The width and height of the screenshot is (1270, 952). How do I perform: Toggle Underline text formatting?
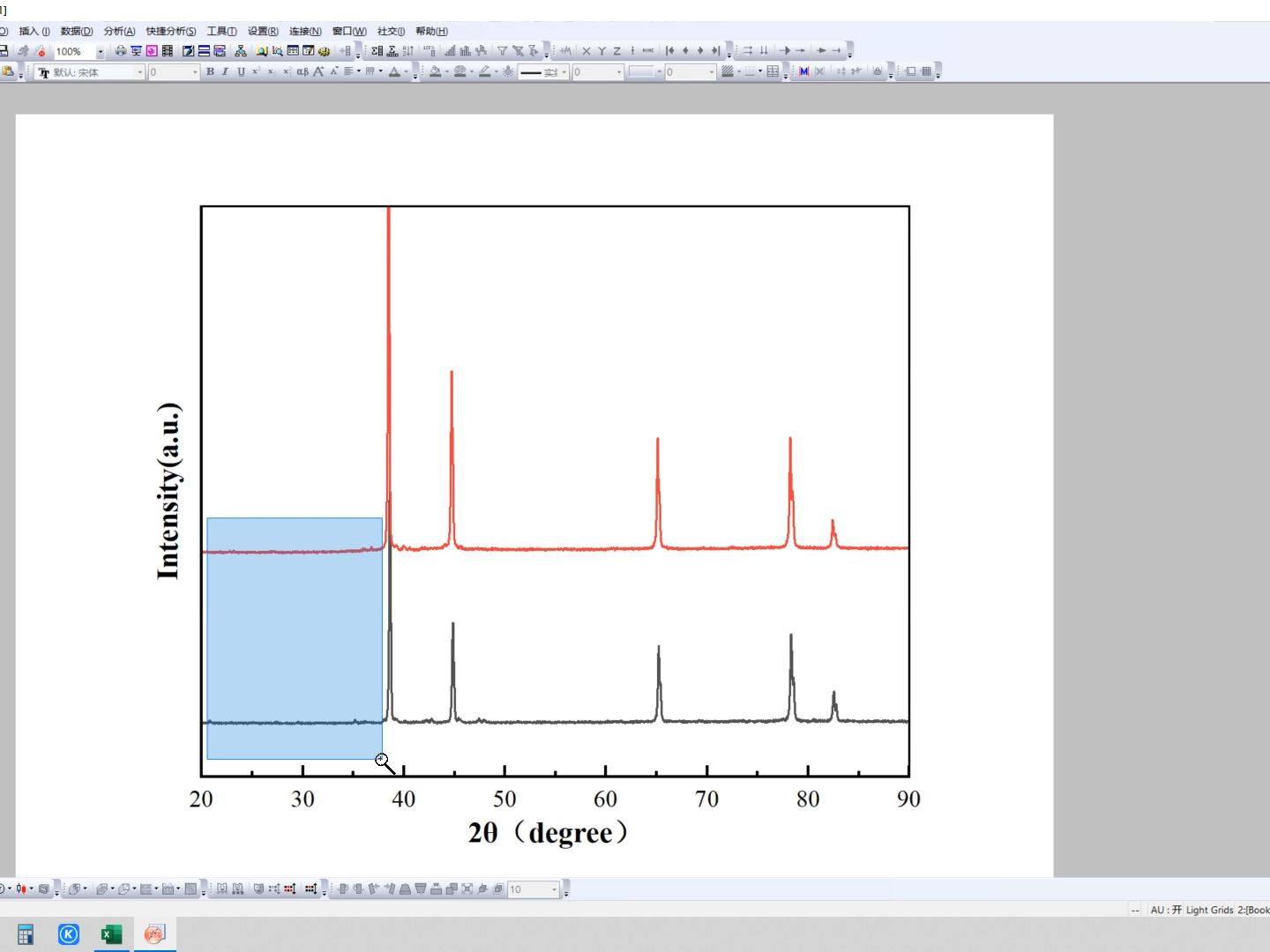point(241,71)
